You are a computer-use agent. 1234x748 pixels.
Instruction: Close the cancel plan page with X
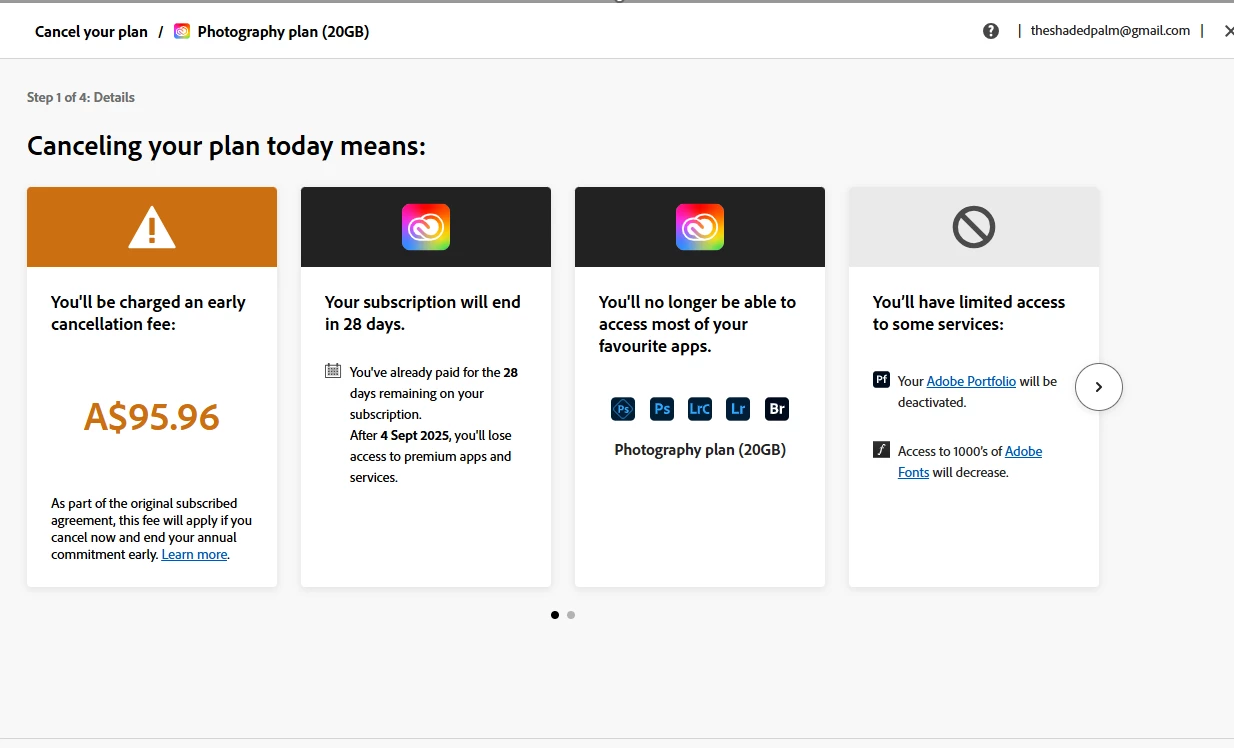pos(1229,31)
